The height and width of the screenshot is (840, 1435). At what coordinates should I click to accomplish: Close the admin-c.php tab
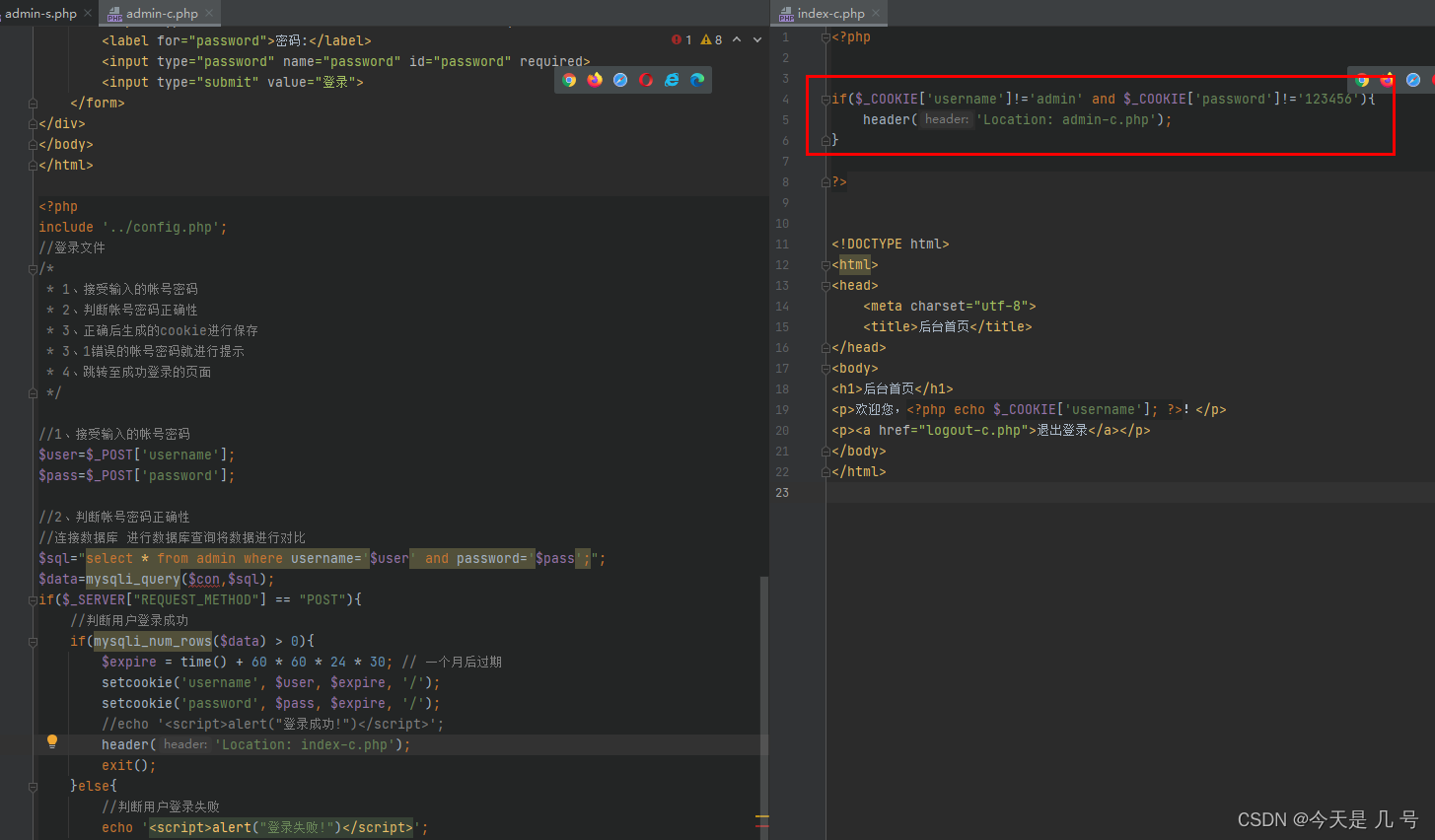pyautogui.click(x=209, y=13)
